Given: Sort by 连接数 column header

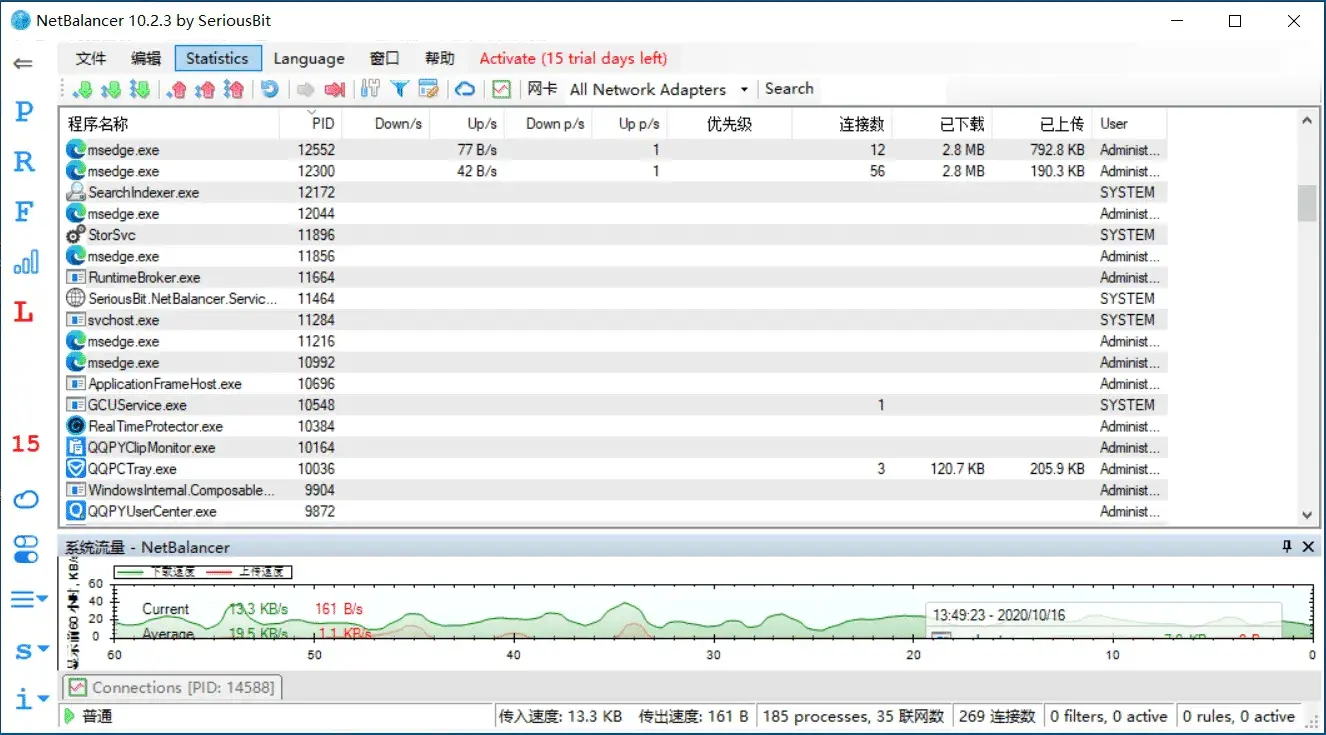Looking at the screenshot, I should 841,124.
